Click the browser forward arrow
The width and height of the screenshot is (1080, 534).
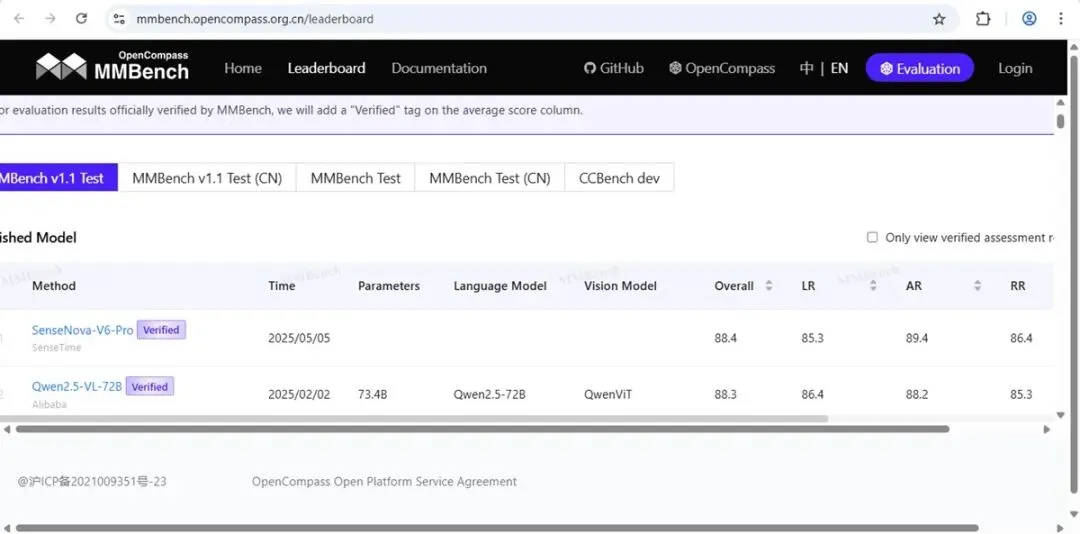[x=50, y=19]
